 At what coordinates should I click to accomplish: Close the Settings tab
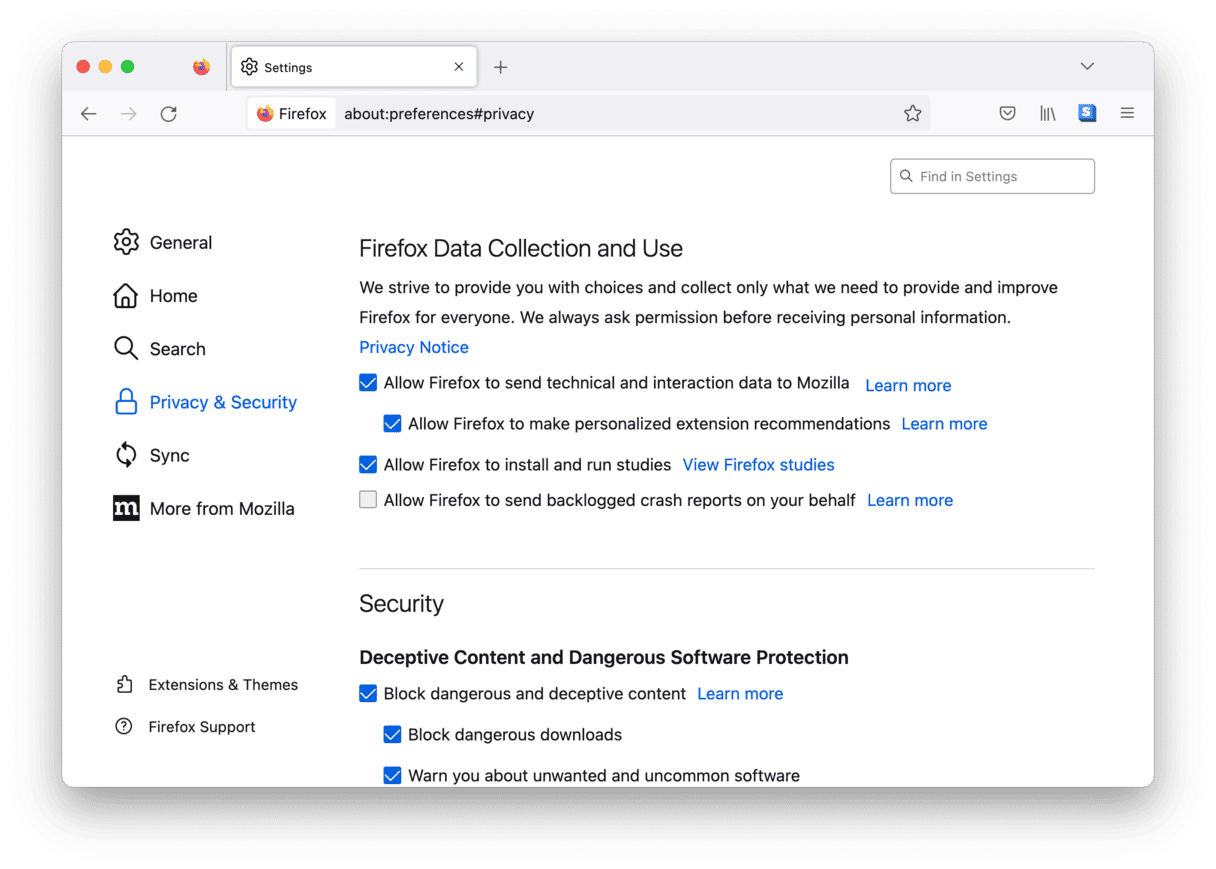tap(459, 67)
